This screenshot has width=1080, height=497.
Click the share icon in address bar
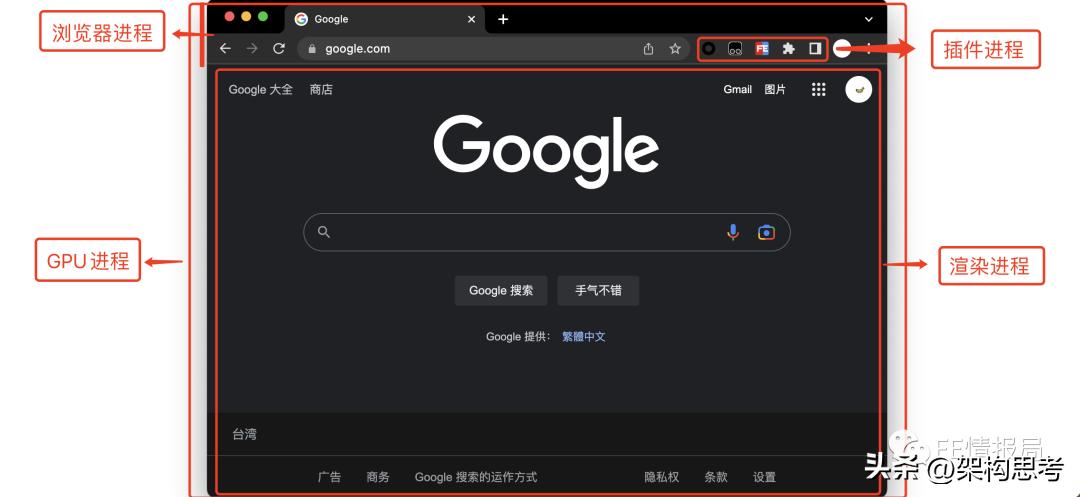pos(648,49)
